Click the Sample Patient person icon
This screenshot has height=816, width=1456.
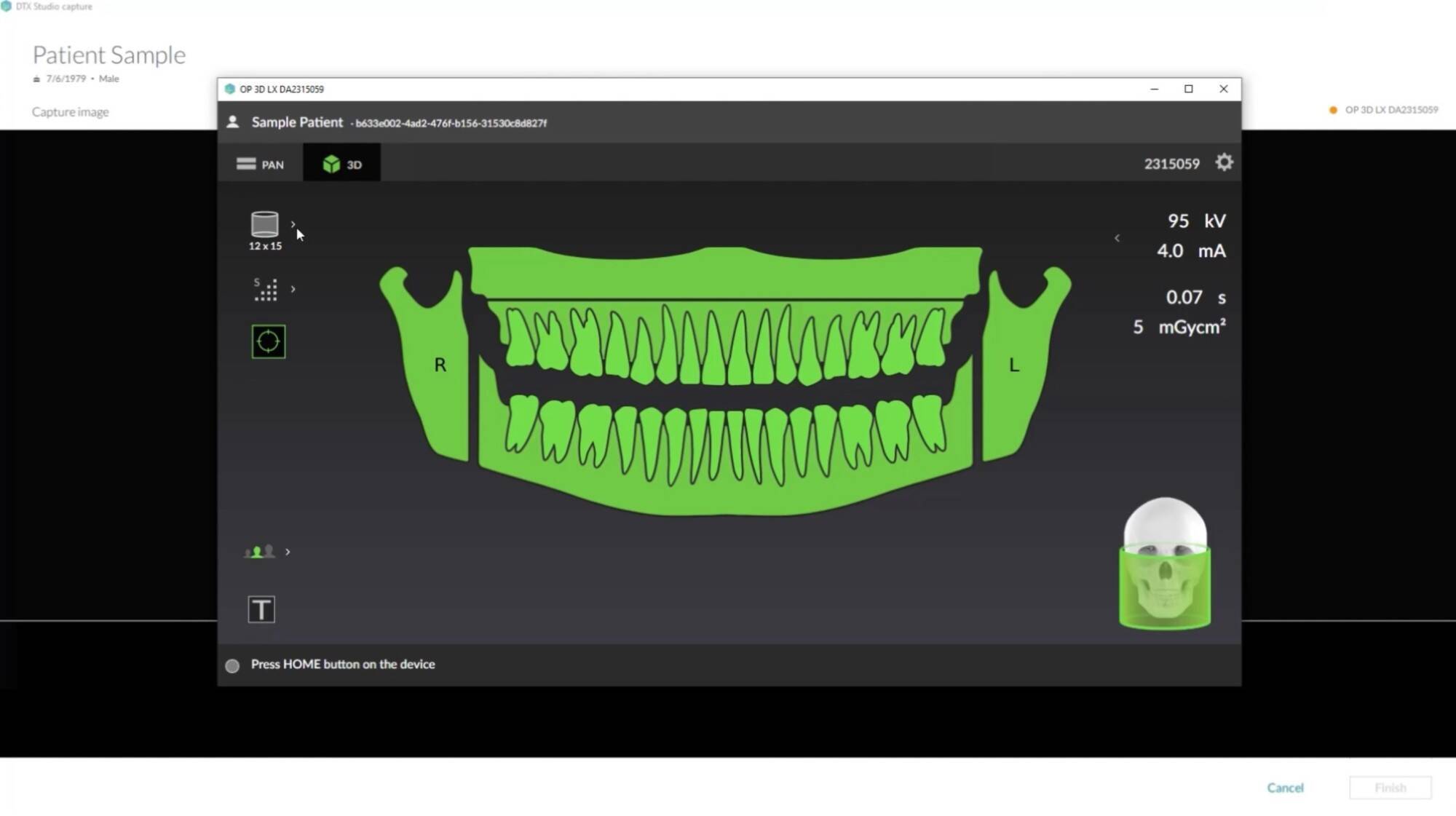pyautogui.click(x=233, y=122)
